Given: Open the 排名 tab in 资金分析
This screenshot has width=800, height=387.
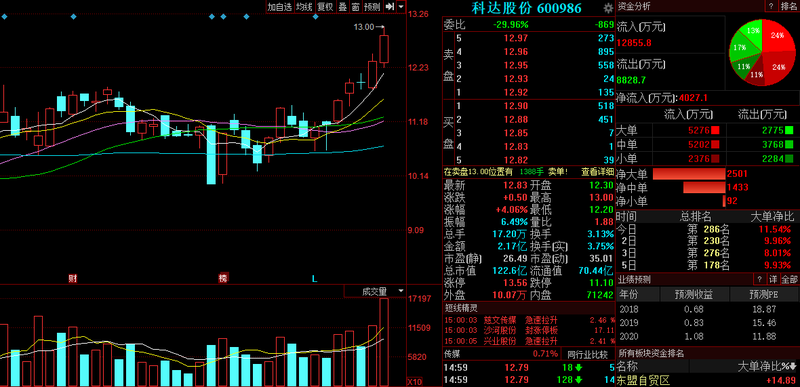Looking at the screenshot, I should (x=789, y=6).
